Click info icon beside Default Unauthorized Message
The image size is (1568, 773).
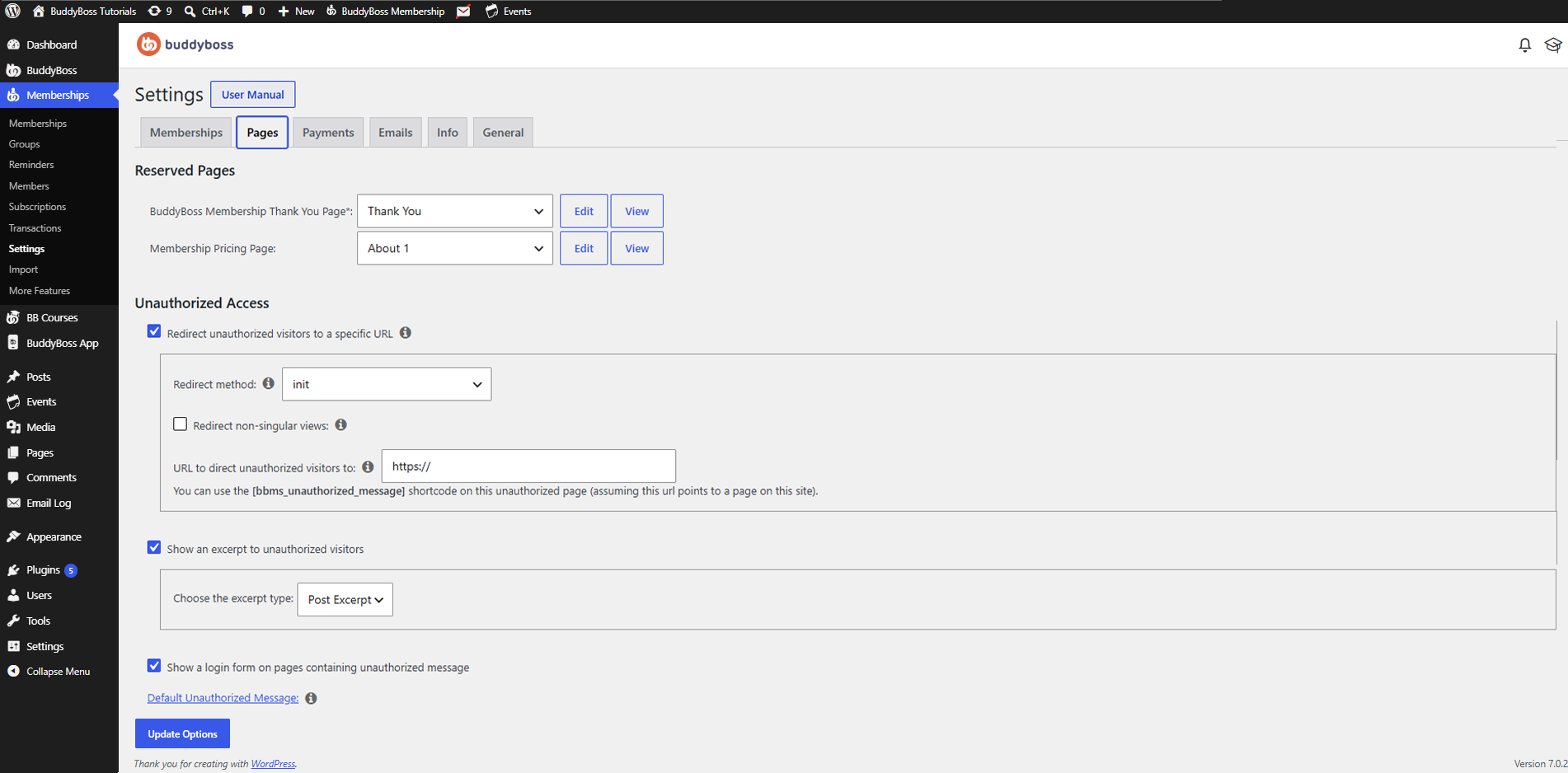(311, 698)
